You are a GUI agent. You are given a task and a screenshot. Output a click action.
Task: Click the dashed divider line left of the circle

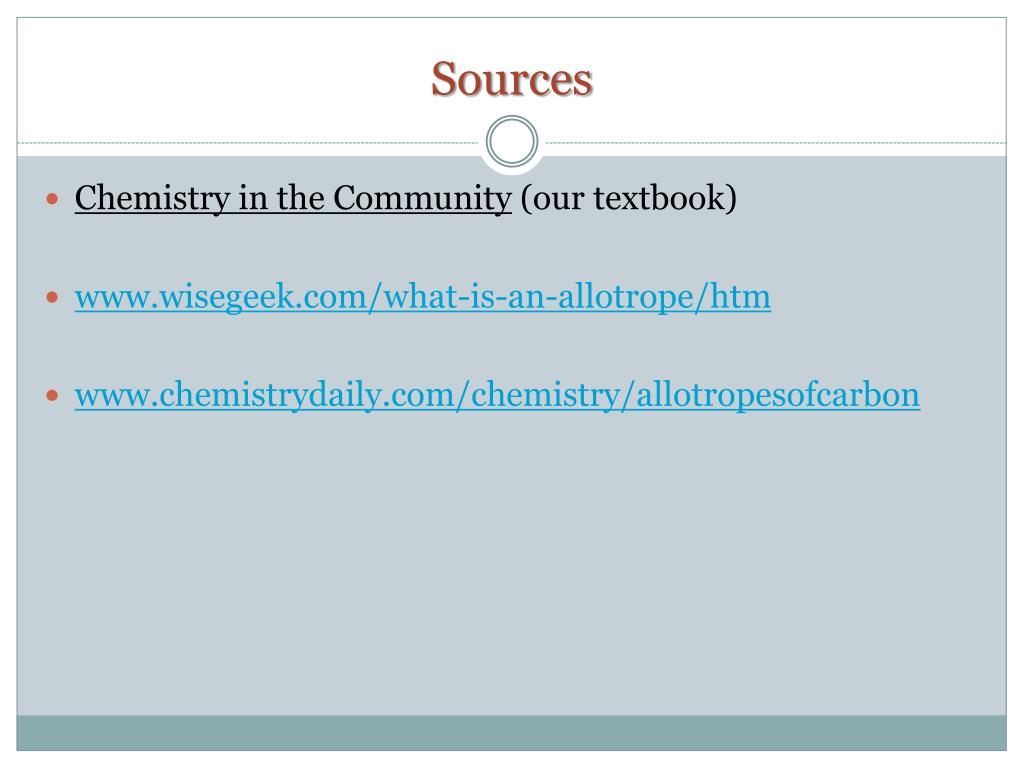point(248,142)
